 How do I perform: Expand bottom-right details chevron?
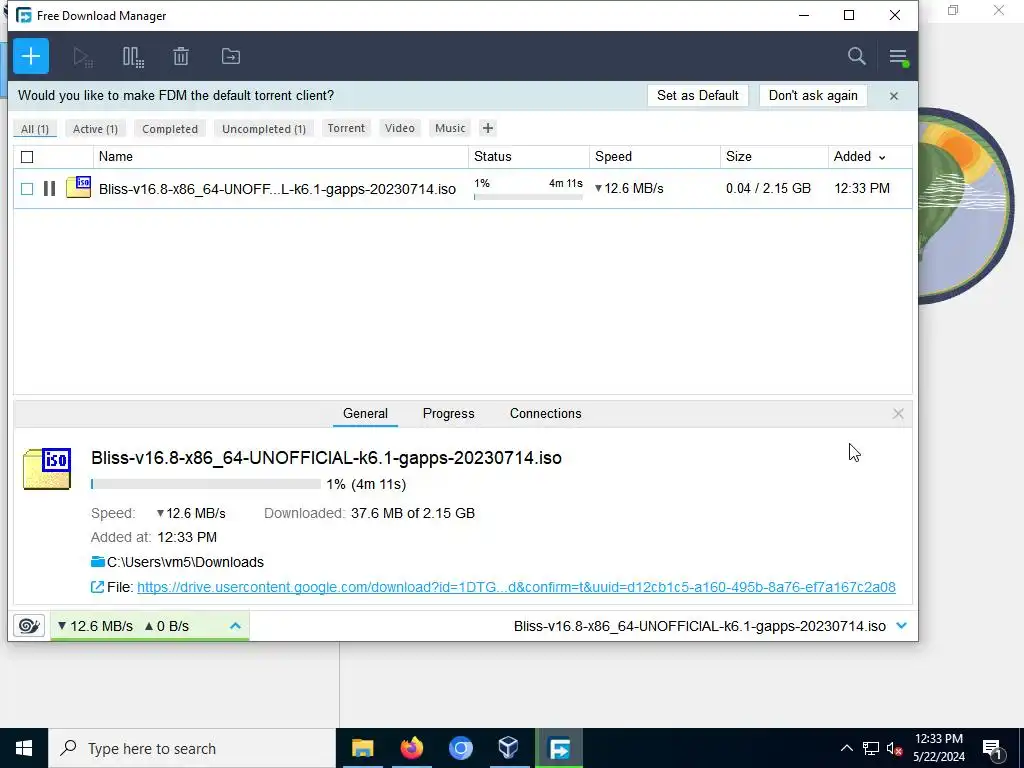(902, 626)
